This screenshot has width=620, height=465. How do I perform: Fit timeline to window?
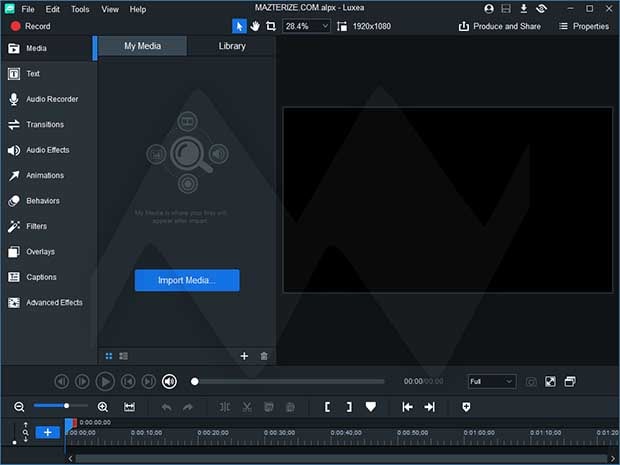point(129,407)
